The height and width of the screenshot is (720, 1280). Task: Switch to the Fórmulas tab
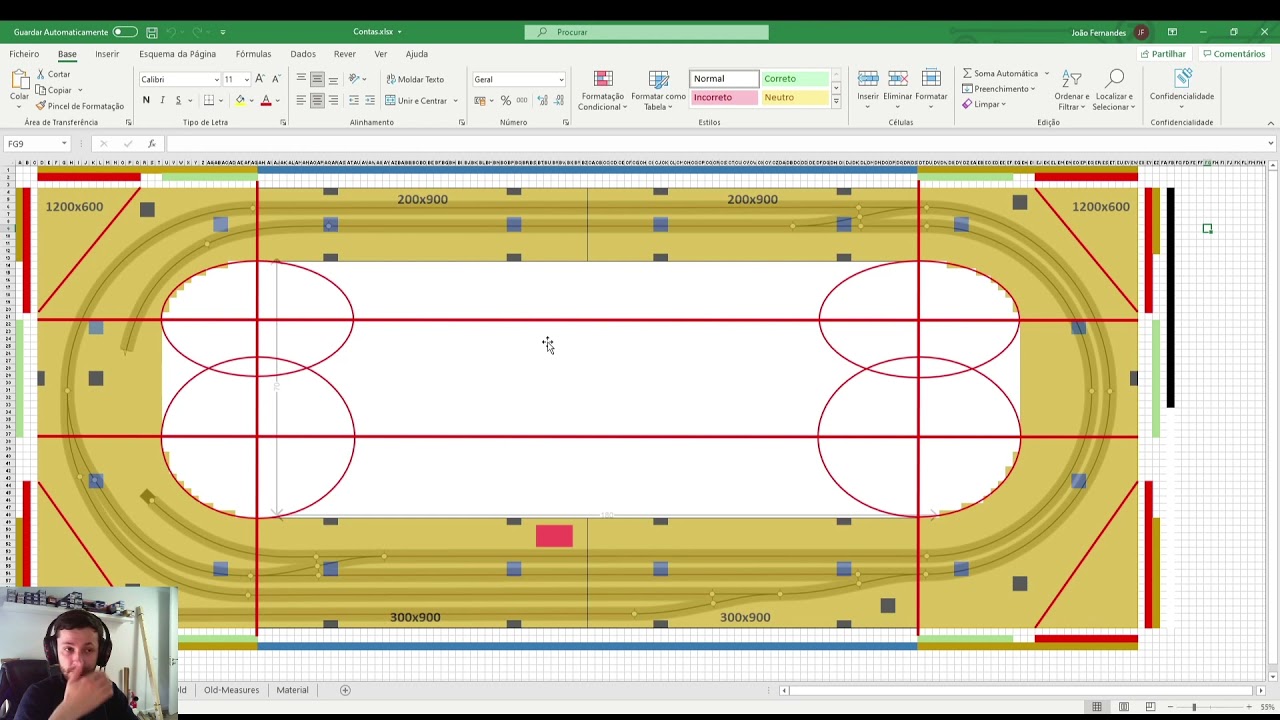click(253, 54)
